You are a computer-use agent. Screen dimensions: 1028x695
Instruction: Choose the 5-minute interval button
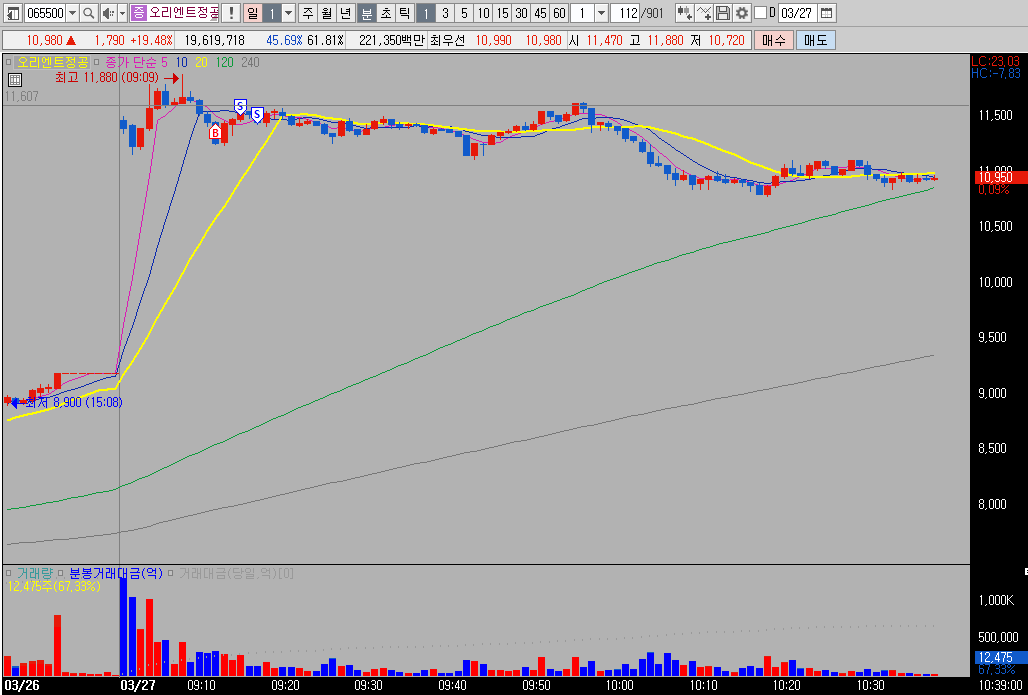[464, 12]
